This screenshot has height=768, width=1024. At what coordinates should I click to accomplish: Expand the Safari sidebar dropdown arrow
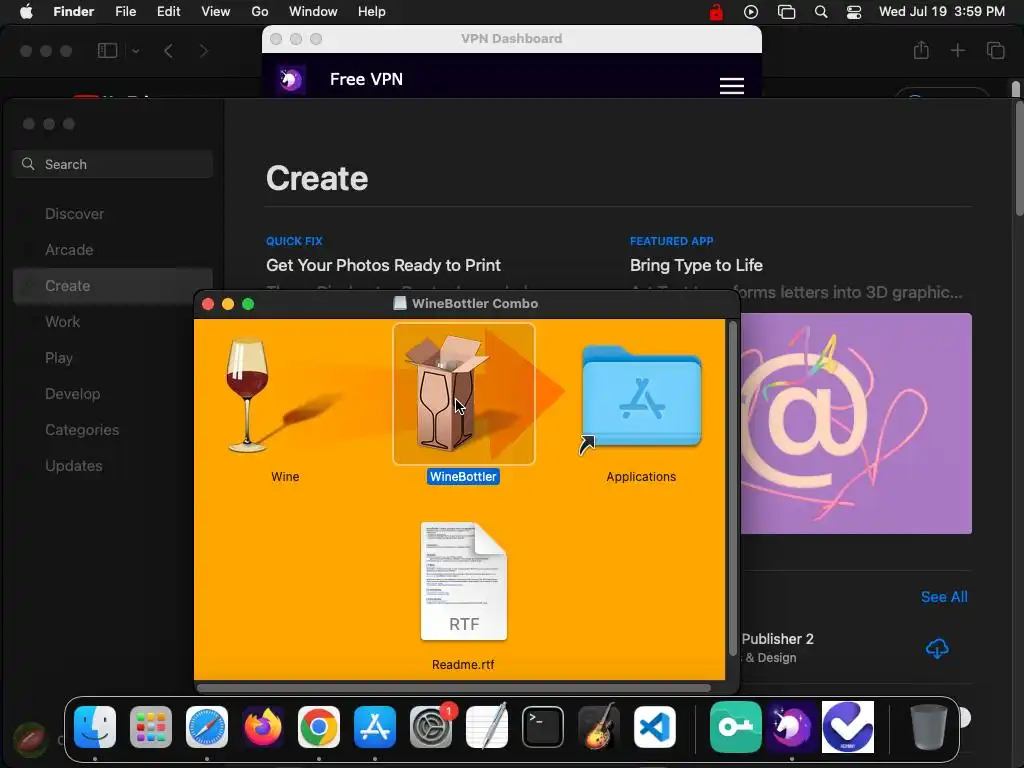tap(135, 51)
